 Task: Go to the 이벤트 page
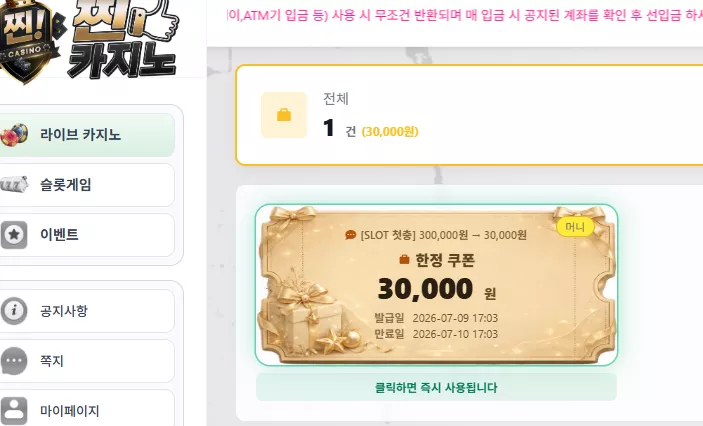pos(87,235)
